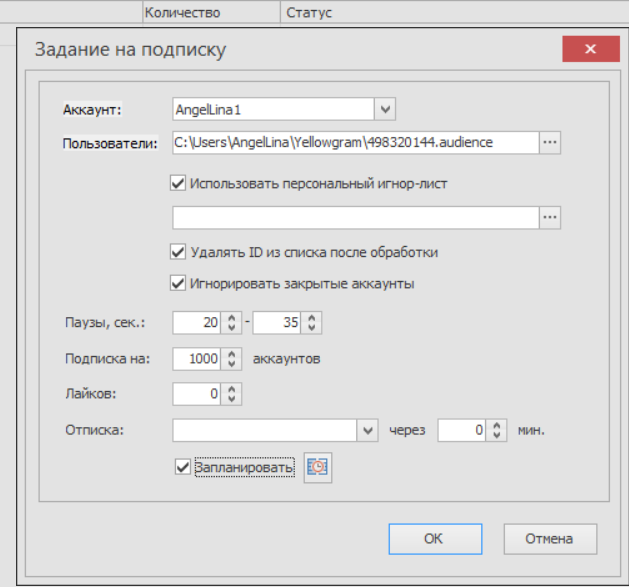Increase the Подписка на accounts count
629x587 pixels.
(232, 353)
